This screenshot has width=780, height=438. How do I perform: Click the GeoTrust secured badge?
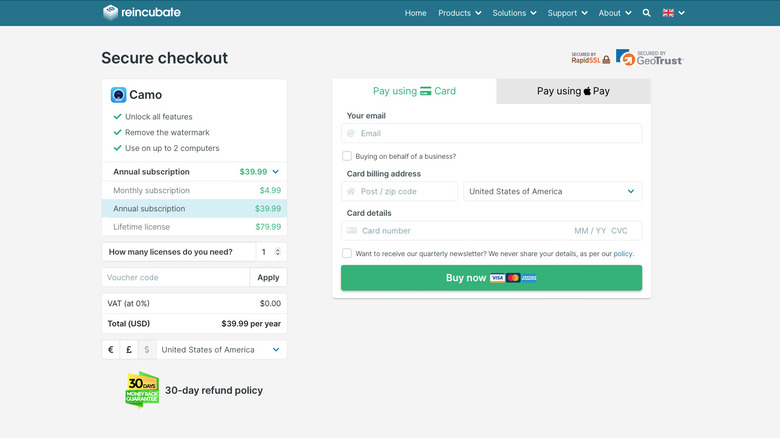click(x=649, y=58)
